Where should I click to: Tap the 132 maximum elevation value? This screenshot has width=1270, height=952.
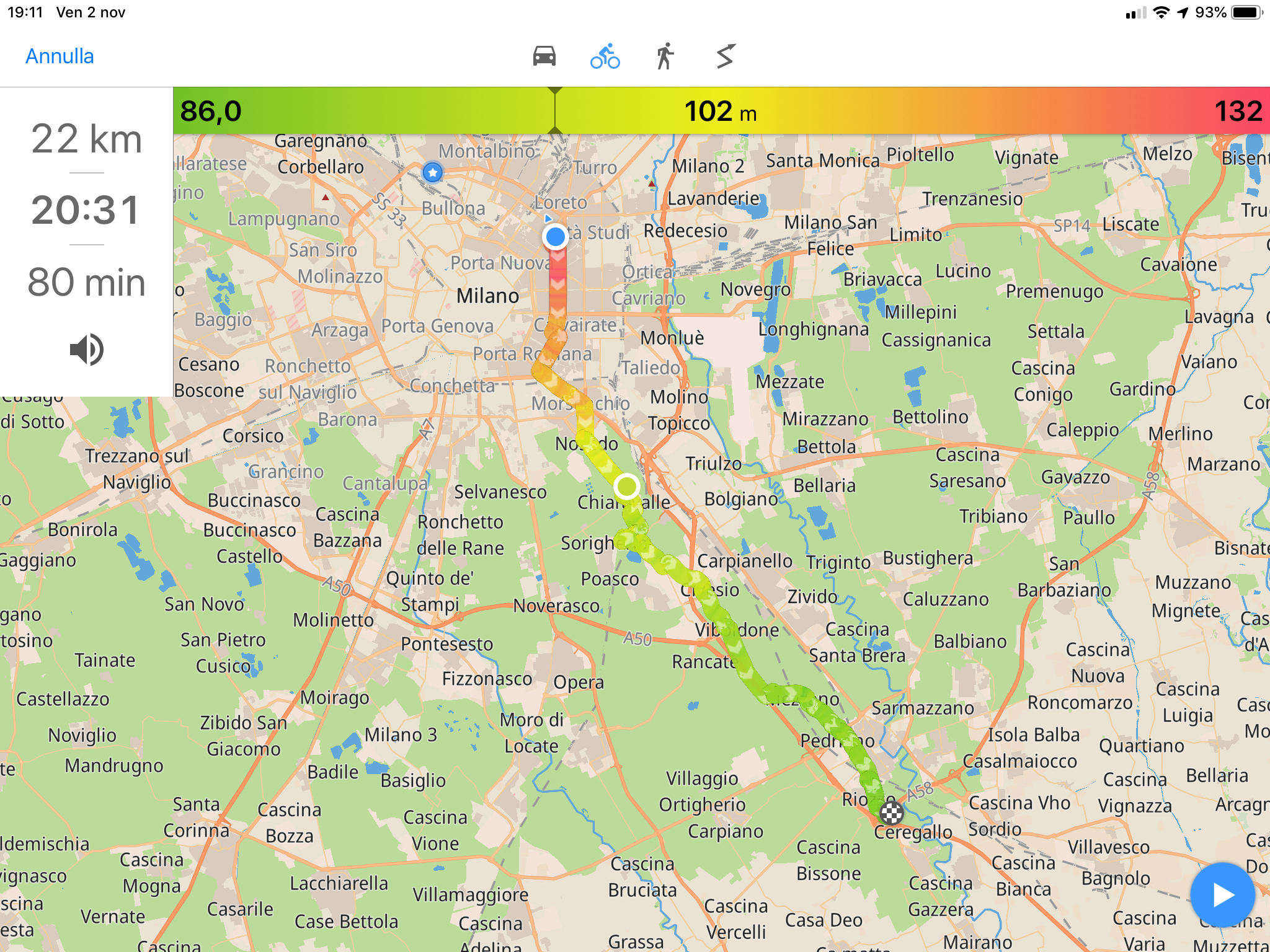1238,112
